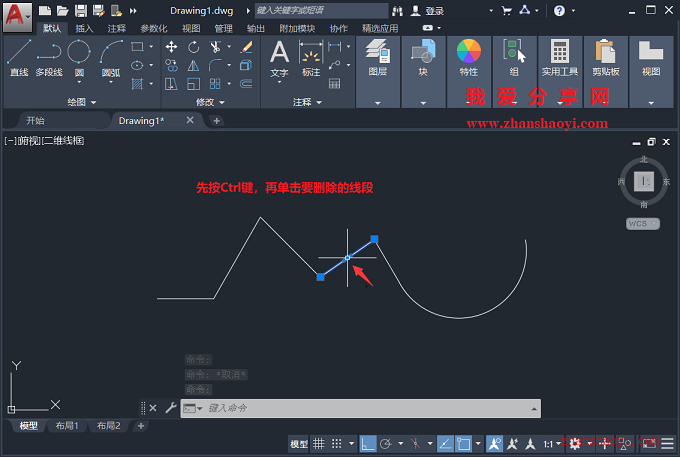The width and height of the screenshot is (680, 457).
Task: Switch to the 布局1 layout tab
Action: tap(67, 426)
